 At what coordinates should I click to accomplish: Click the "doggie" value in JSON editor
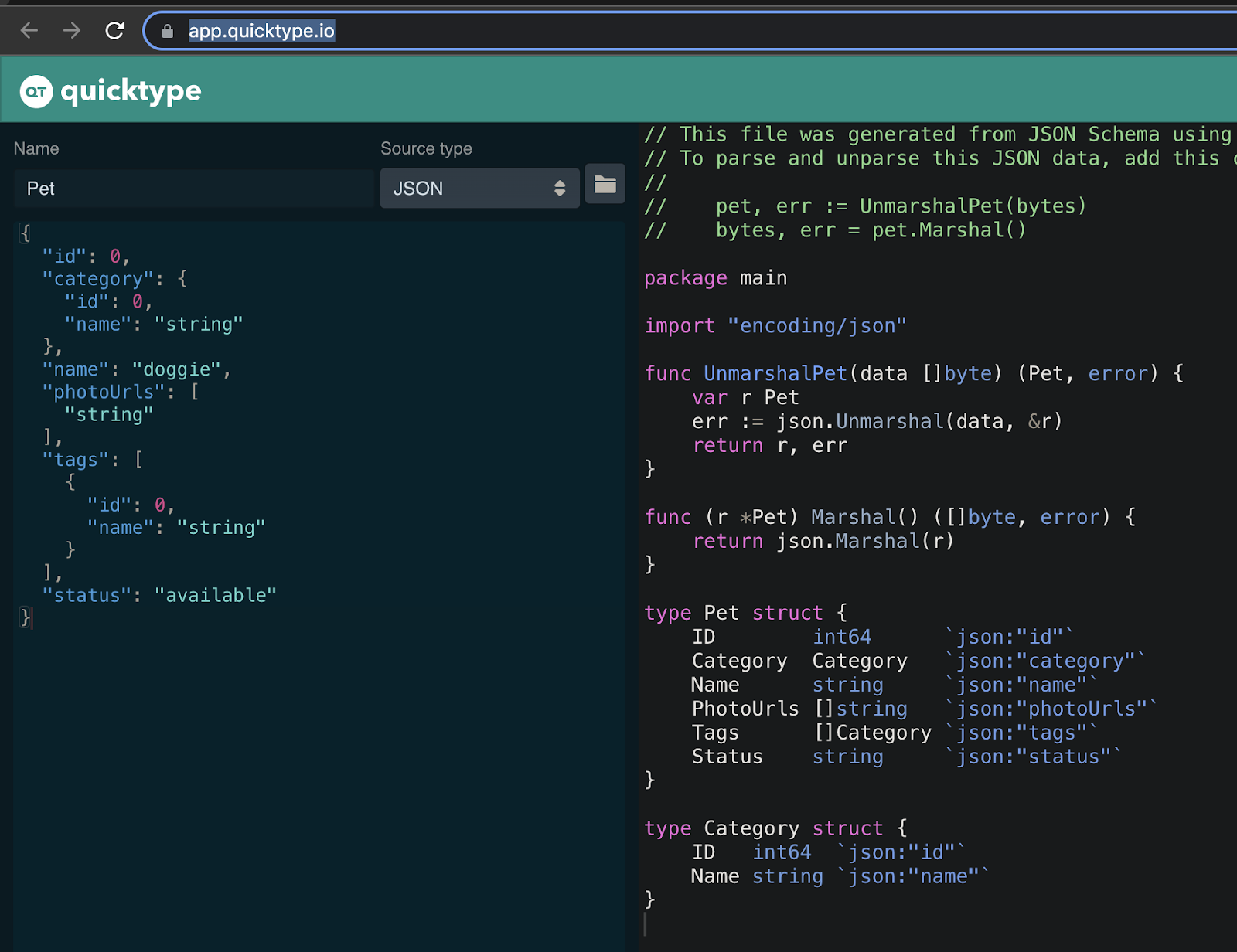177,369
